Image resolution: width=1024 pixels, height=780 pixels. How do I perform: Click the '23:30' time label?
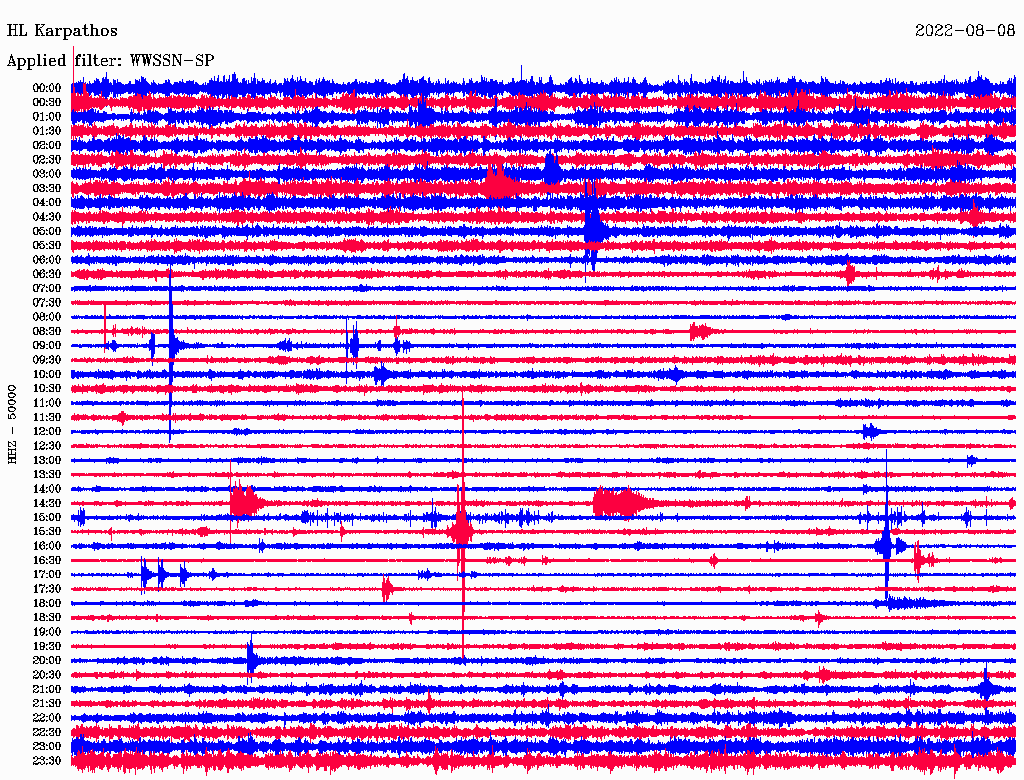47,761
